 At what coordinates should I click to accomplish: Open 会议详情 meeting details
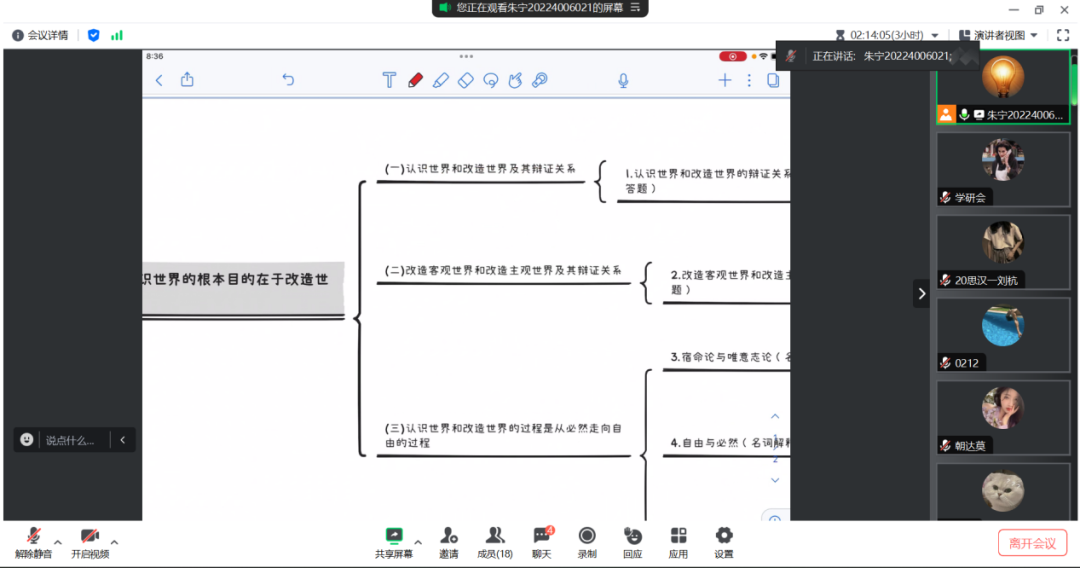click(40, 35)
